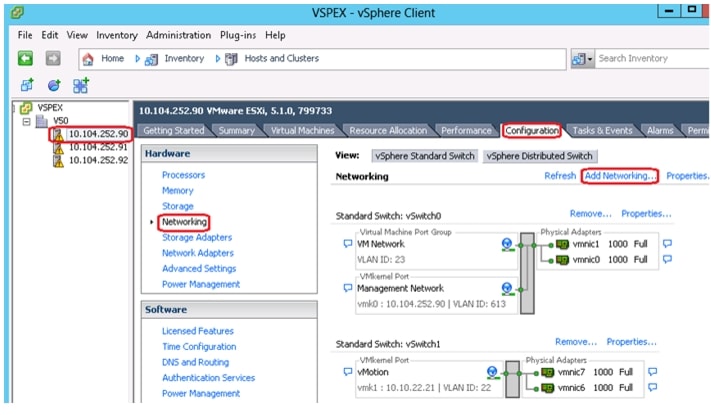This screenshot has width=711, height=415.
Task: Switch to the Summary tab
Action: point(236,131)
